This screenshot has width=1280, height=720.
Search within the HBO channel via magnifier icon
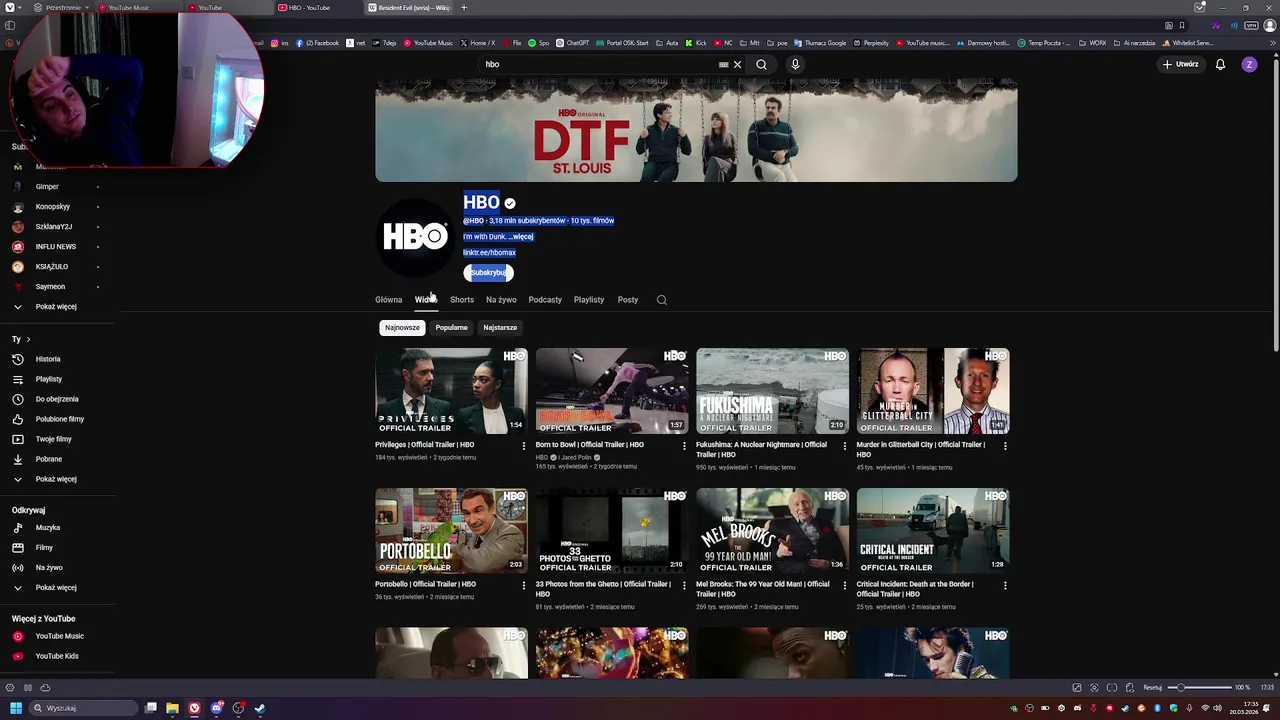tap(661, 300)
